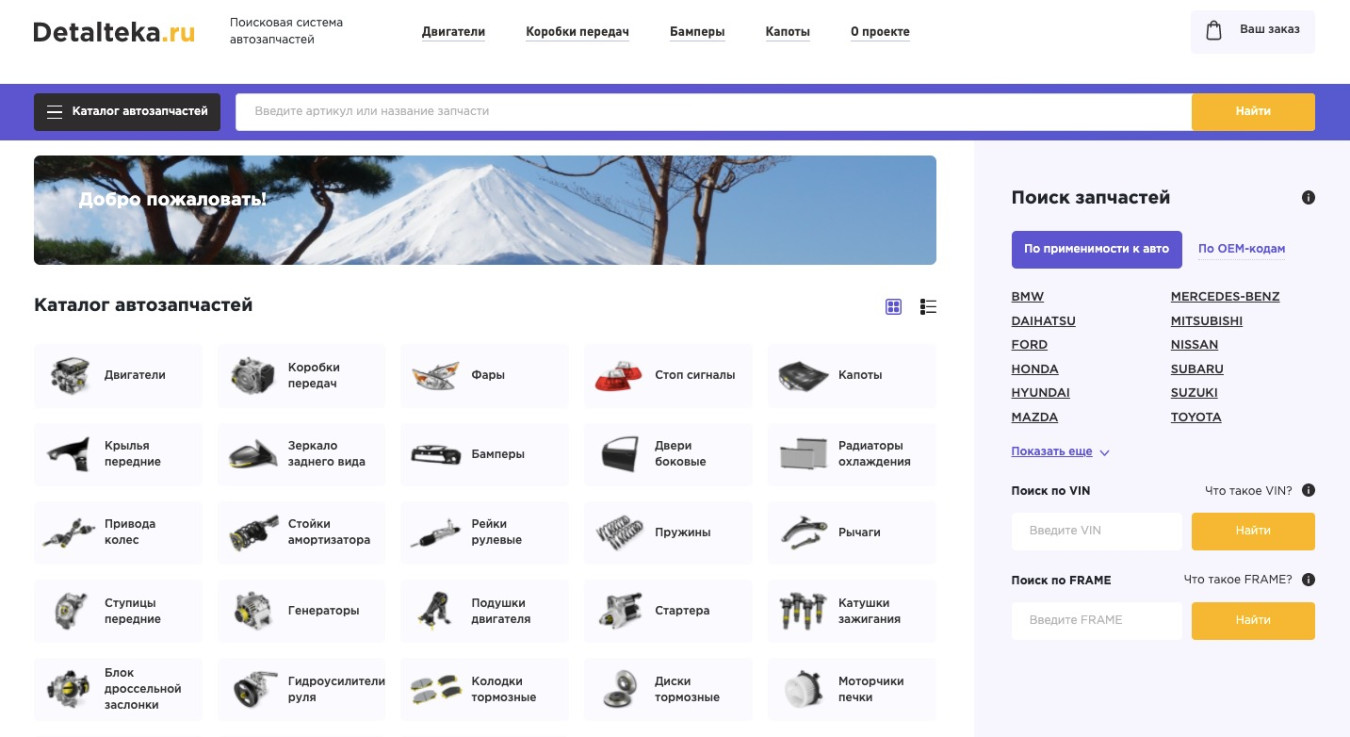1350x737 pixels.
Task: Switch catalog to grid view
Action: [x=894, y=307]
